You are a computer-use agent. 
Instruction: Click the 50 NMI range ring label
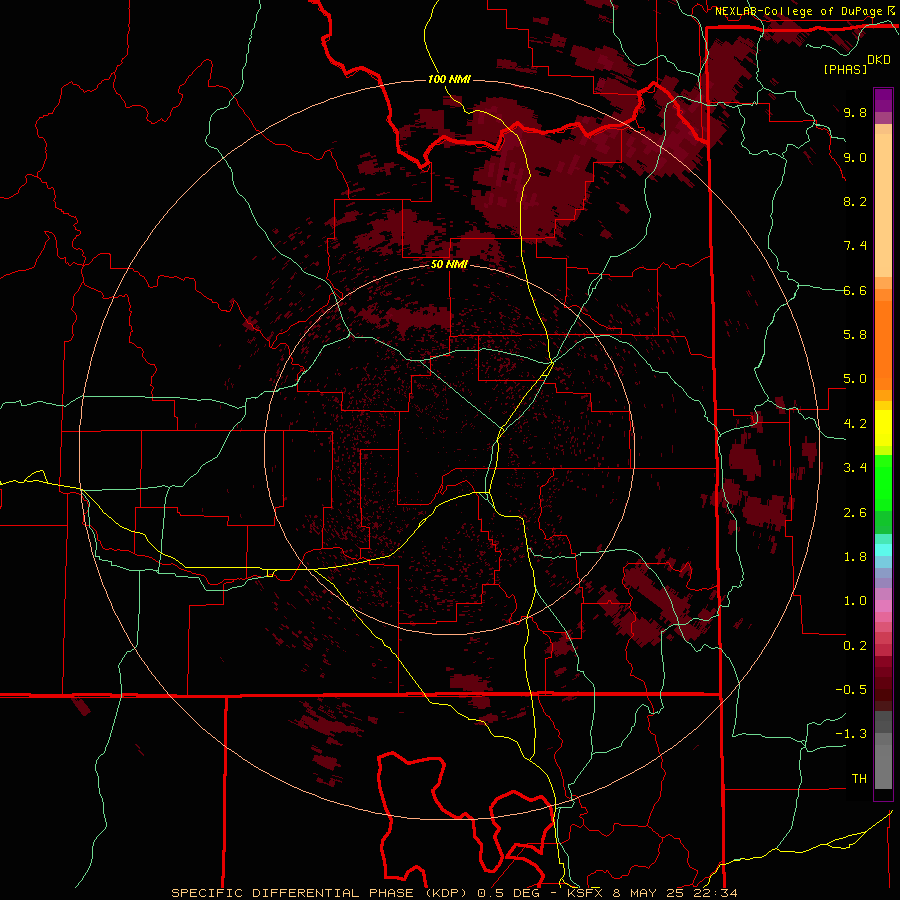click(449, 264)
